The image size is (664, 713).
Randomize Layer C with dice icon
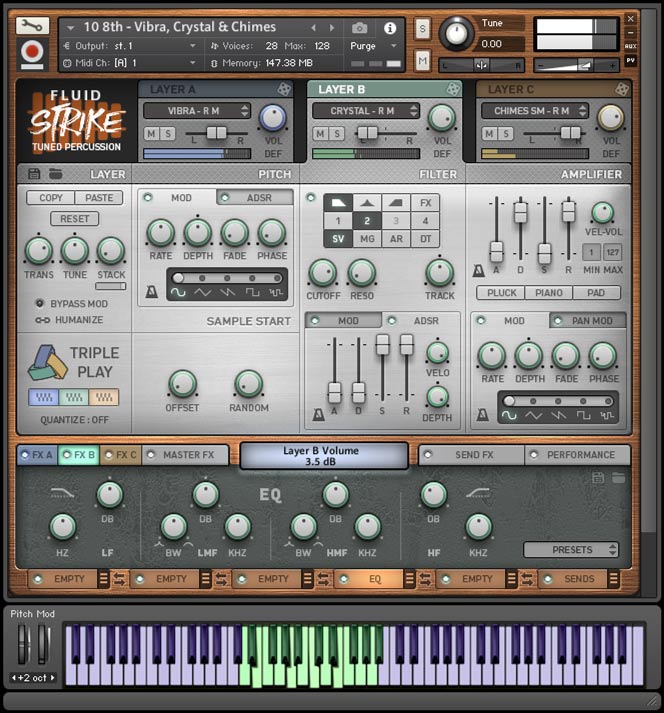tap(622, 89)
